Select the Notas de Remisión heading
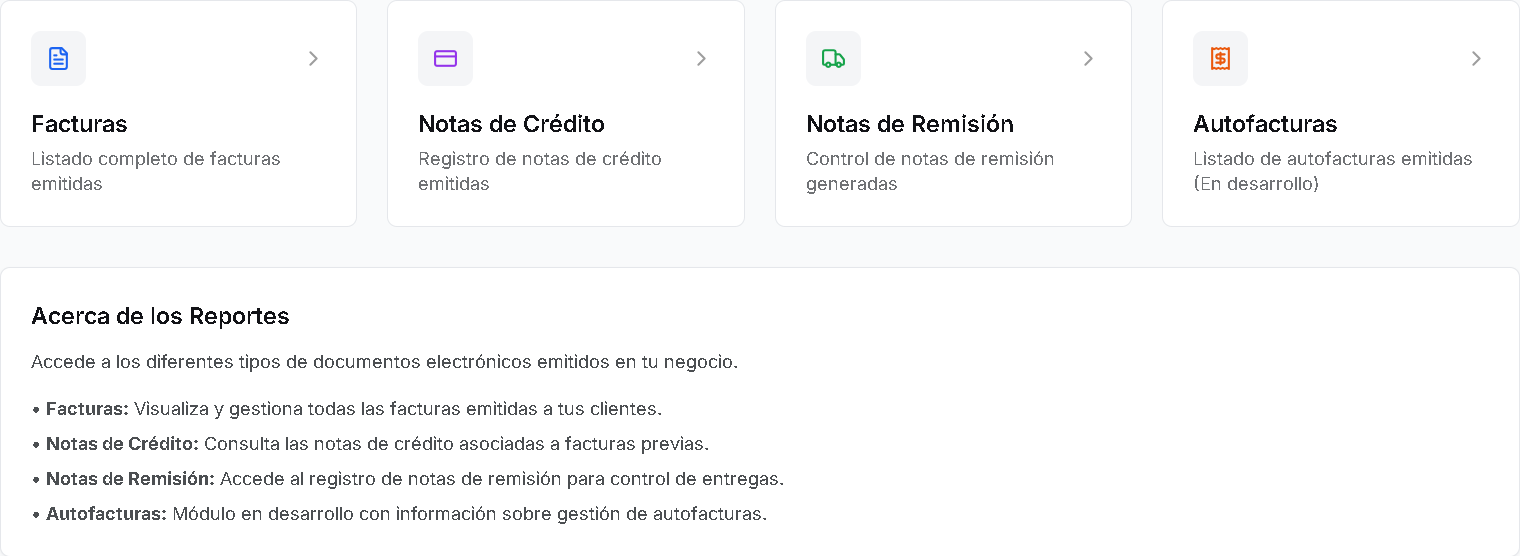 pos(909,124)
